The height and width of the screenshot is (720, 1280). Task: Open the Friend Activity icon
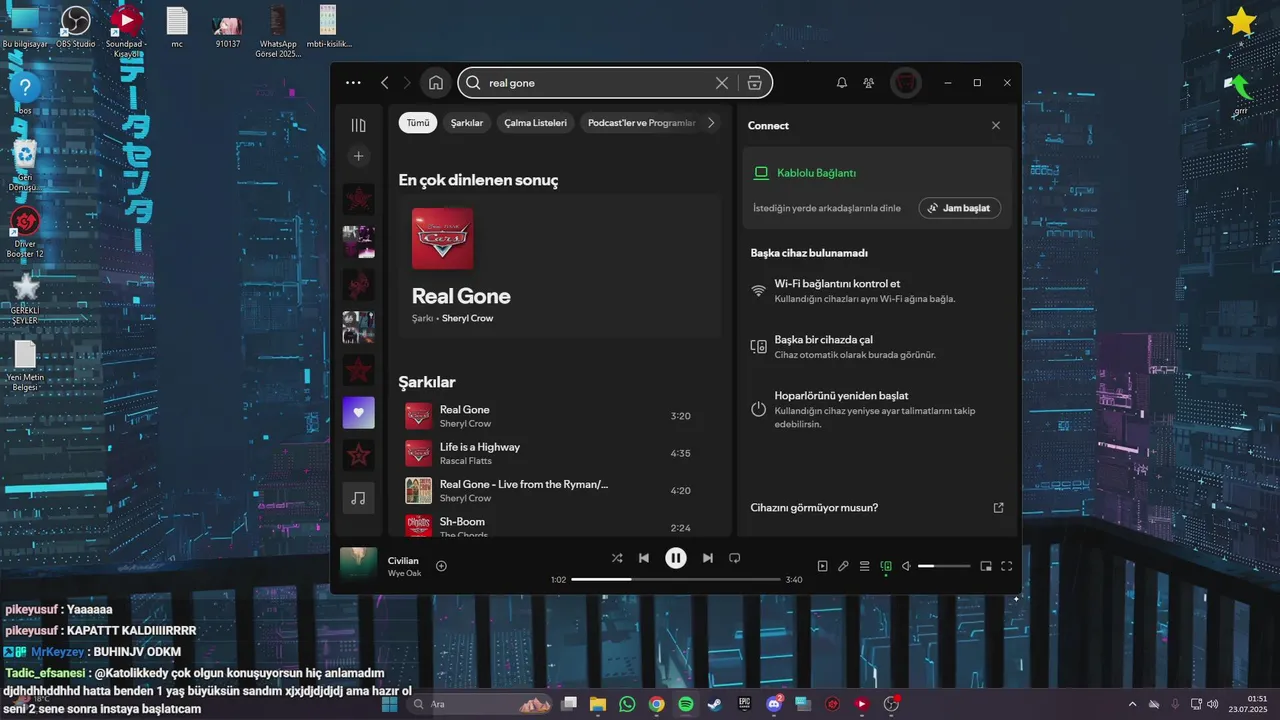point(869,83)
